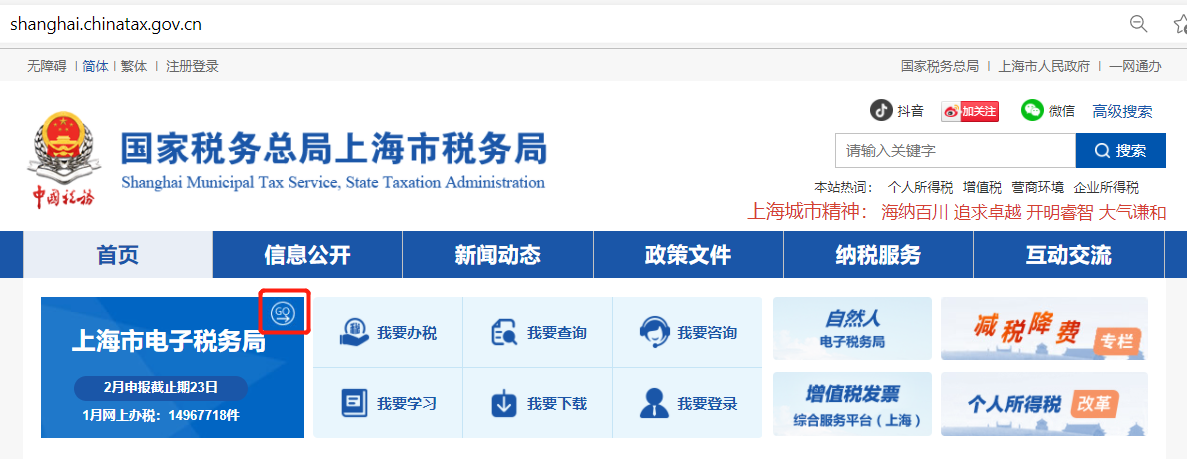Screen dimensions: 1187x459
Task: Open the 我要咨询 headset icon
Action: tap(654, 332)
